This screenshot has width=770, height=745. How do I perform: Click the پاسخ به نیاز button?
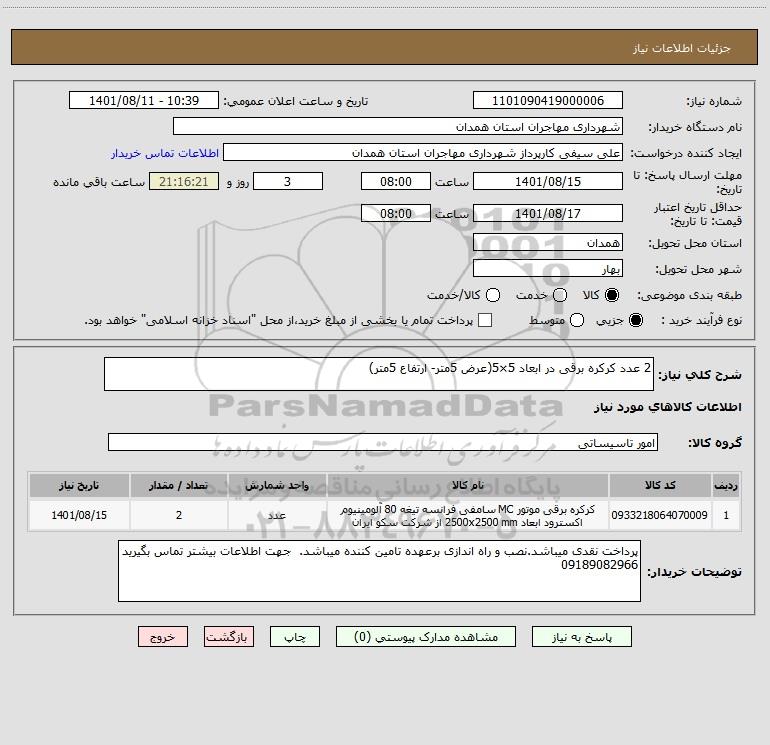tap(582, 636)
